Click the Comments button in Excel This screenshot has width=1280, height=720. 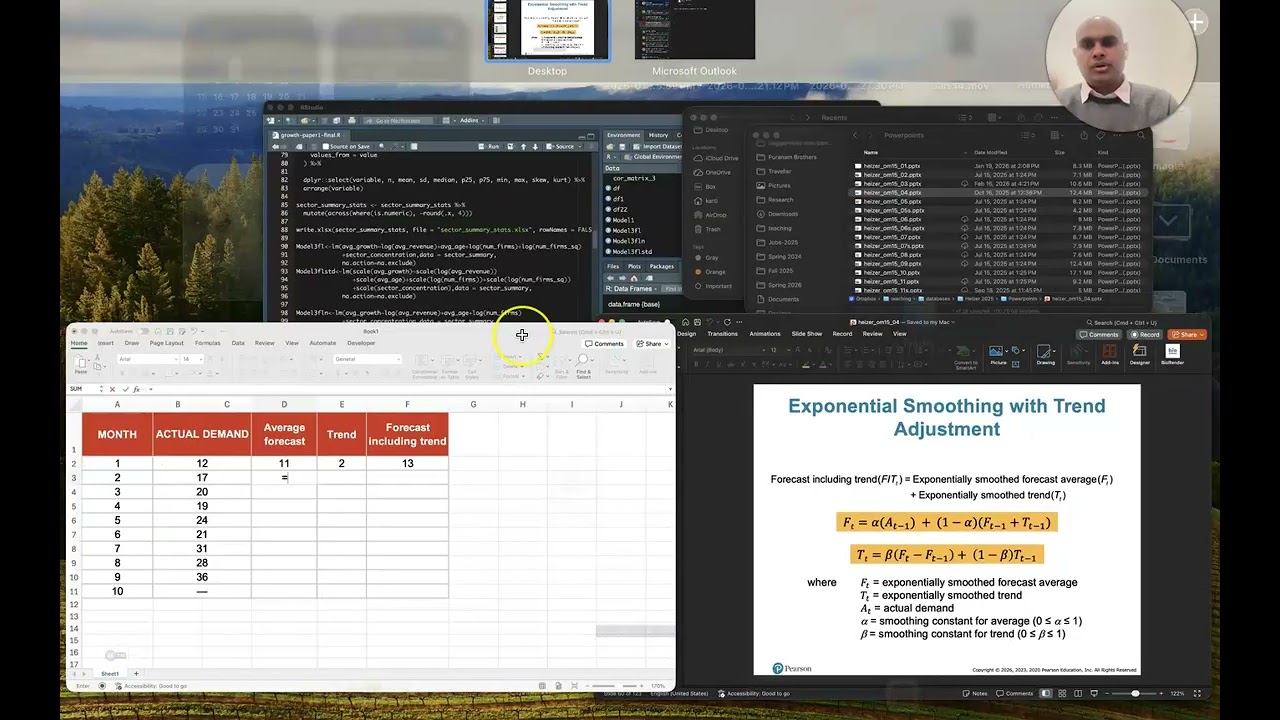[605, 343]
